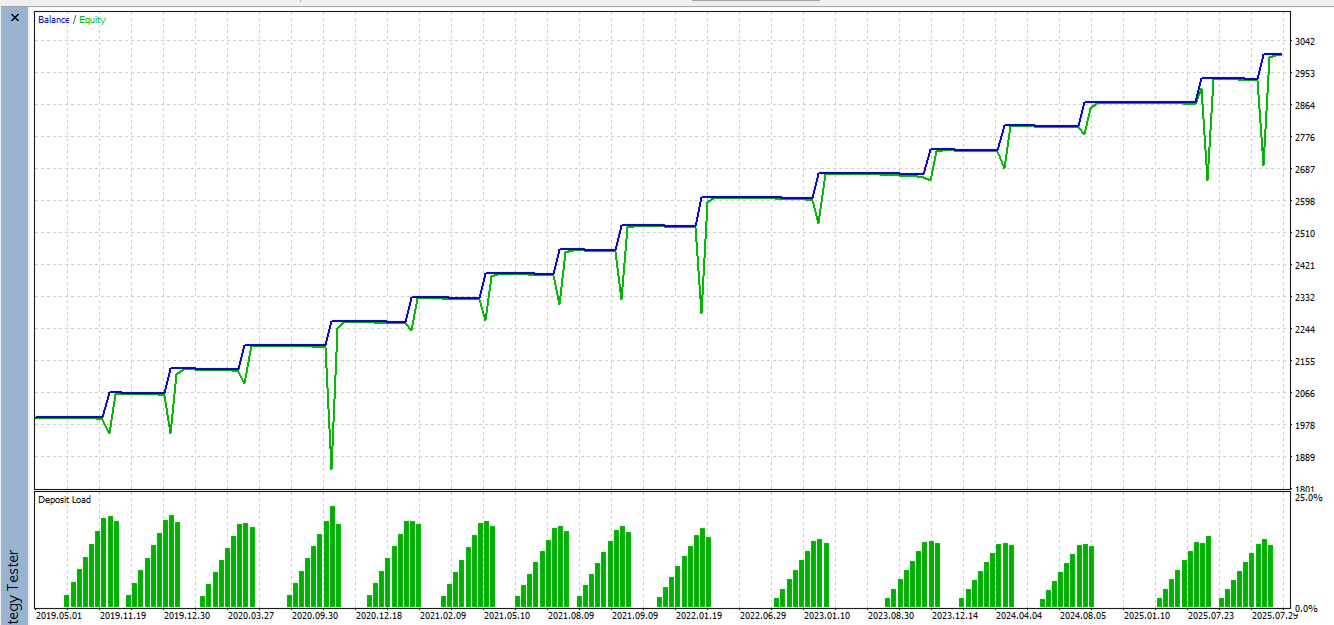The image size is (1334, 625).
Task: Click the 2864 axis value
Action: 1304,106
